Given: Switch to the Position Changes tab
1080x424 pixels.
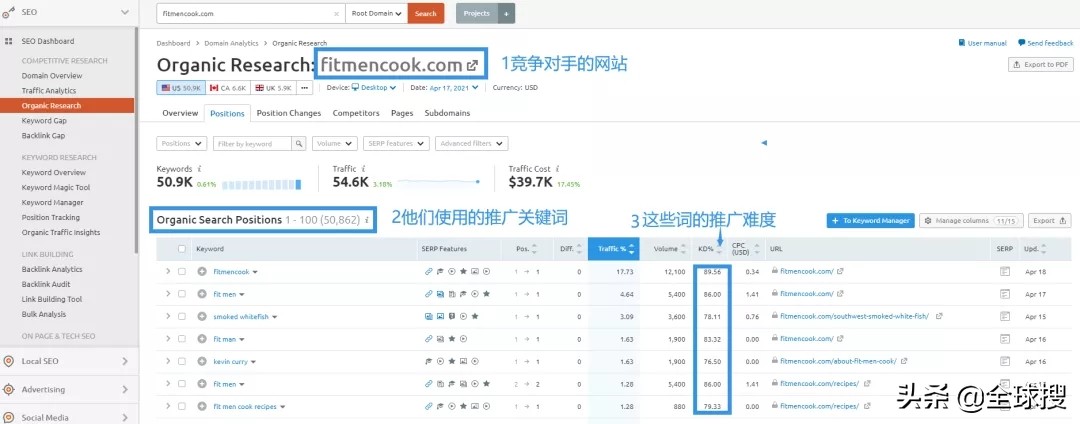Looking at the screenshot, I should tap(289, 113).
